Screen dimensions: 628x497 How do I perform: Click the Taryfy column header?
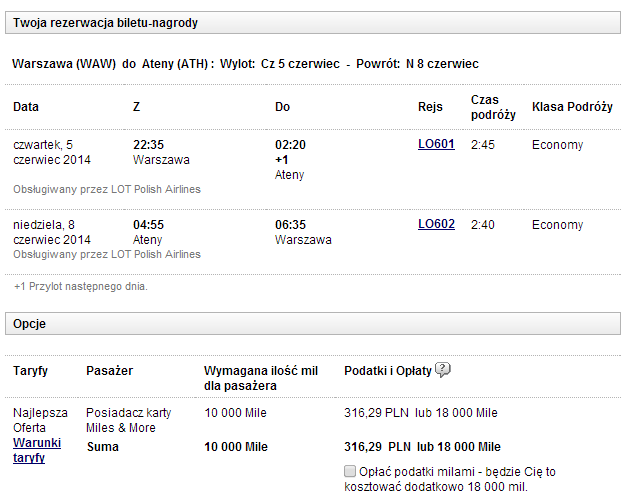coord(31,371)
